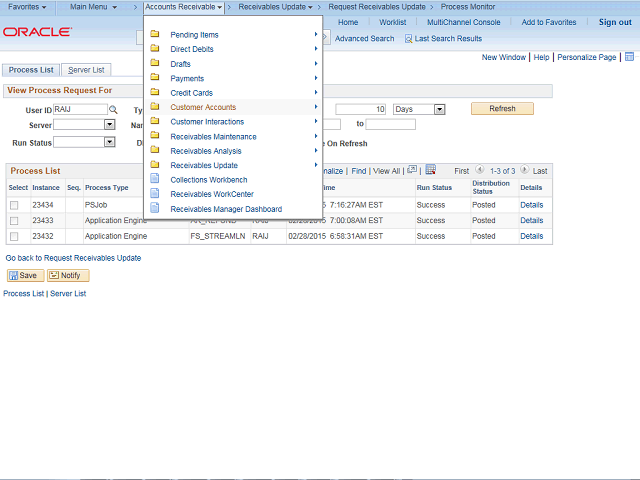Select Customer Accounts in the menu
640x480 pixels.
tap(203, 107)
